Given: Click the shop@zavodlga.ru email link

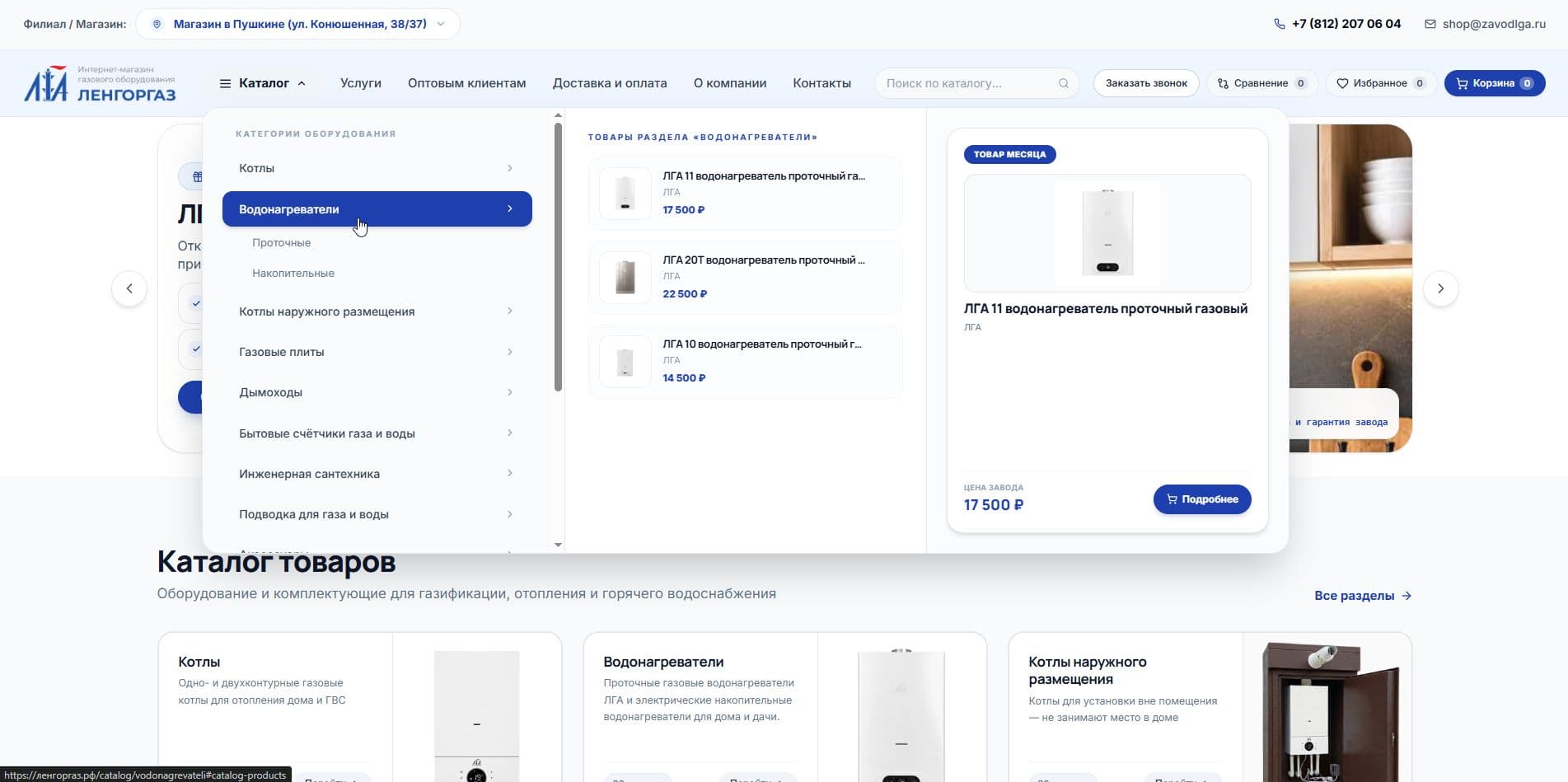Looking at the screenshot, I should (x=1494, y=24).
